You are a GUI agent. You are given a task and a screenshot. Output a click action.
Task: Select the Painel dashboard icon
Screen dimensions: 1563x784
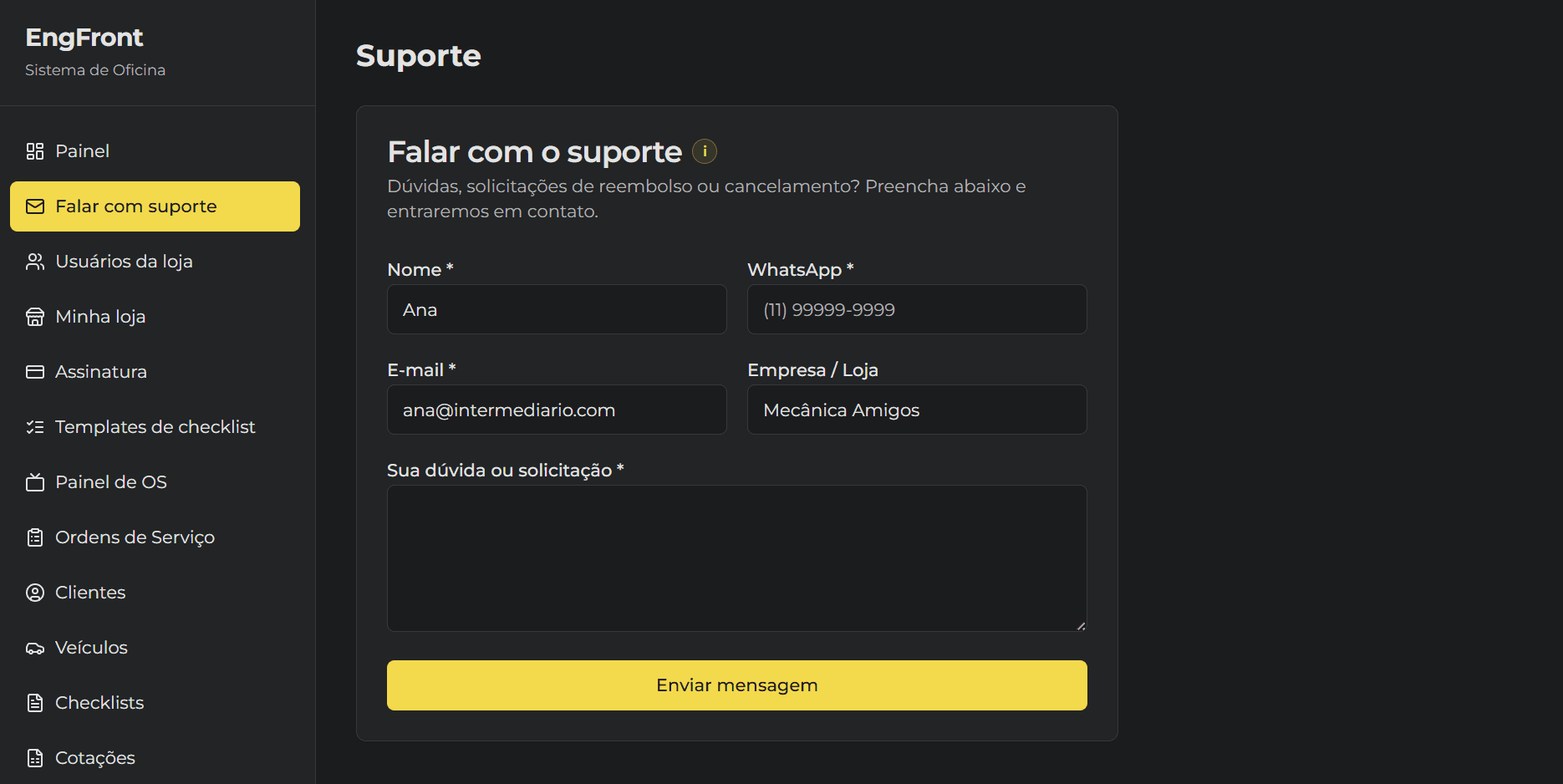point(34,150)
